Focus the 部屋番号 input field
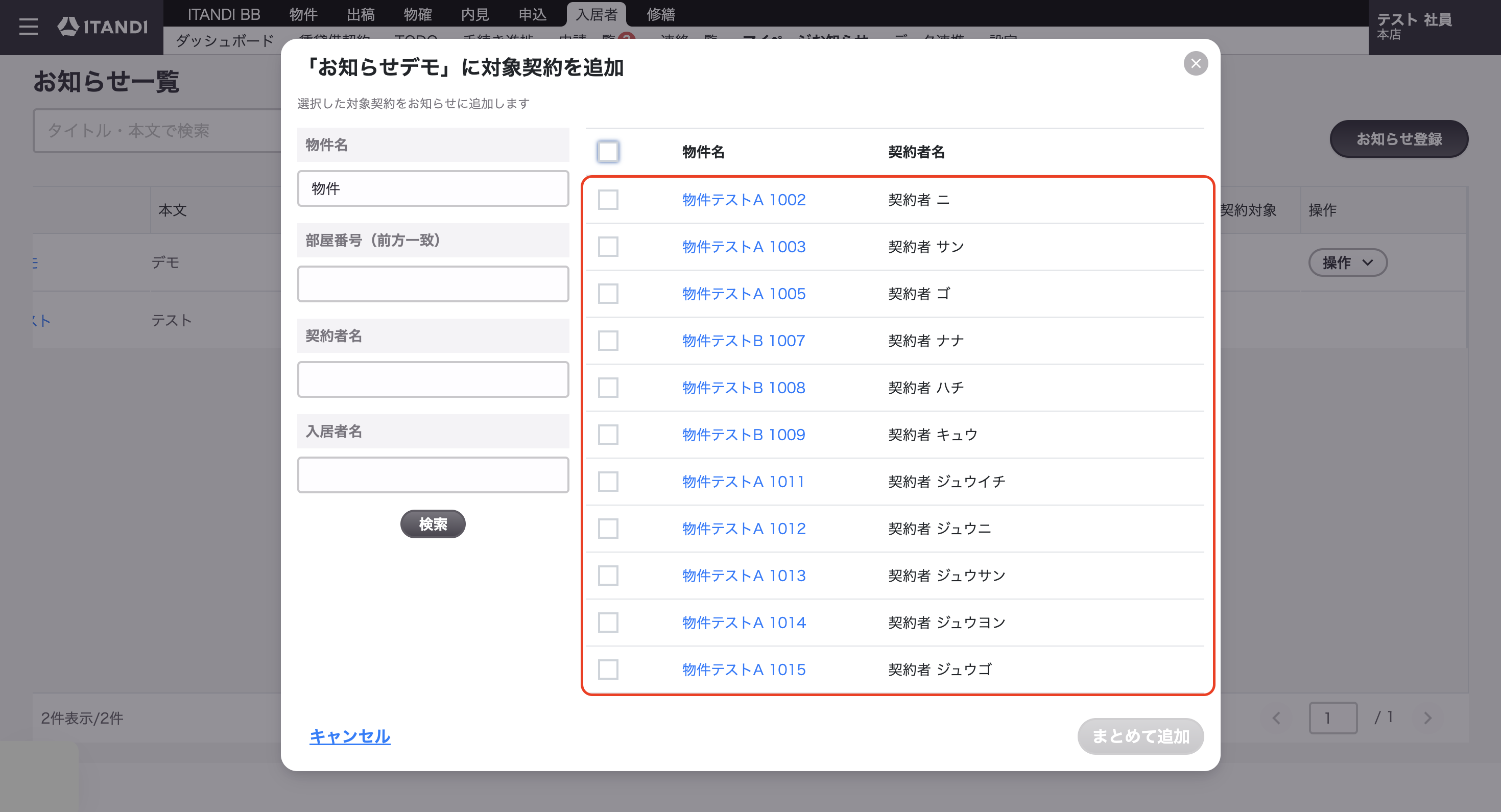 [x=433, y=284]
